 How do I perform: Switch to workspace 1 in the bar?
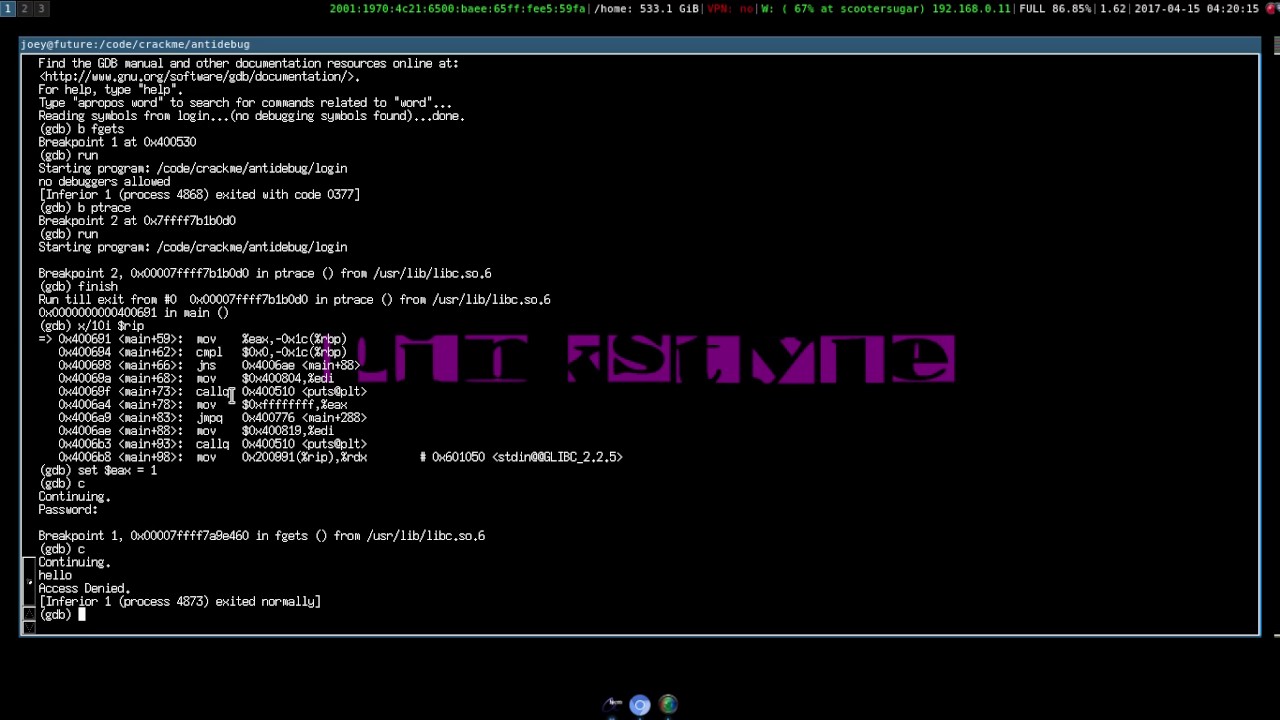pyautogui.click(x=7, y=8)
